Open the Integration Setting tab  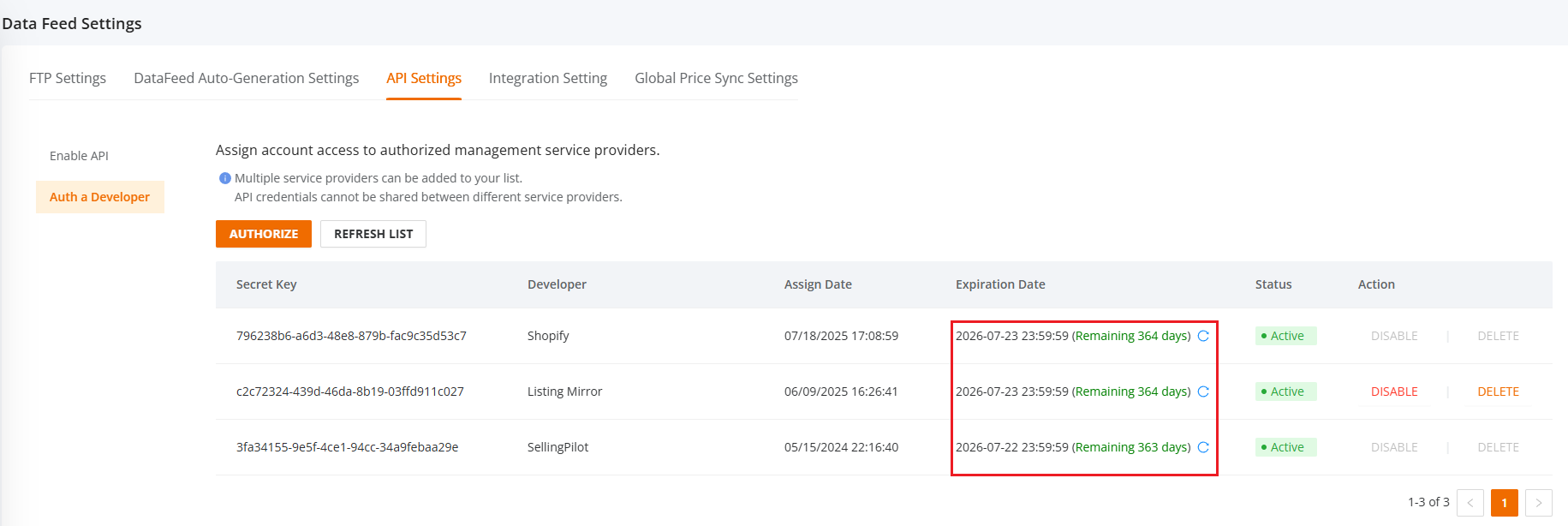[x=548, y=78]
